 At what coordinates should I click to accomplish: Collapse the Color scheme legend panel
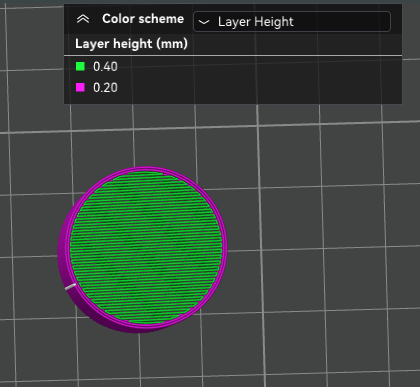click(83, 19)
